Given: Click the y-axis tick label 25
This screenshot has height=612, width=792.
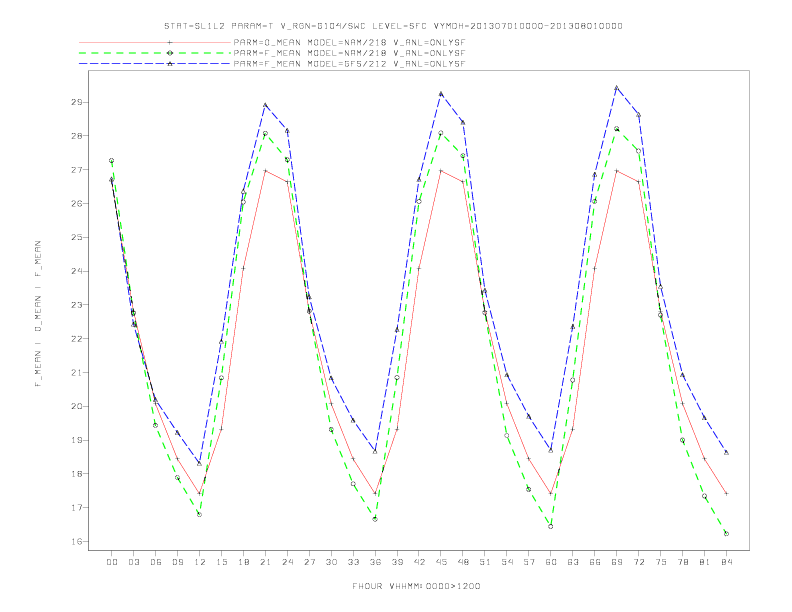Looking at the screenshot, I should (77, 237).
